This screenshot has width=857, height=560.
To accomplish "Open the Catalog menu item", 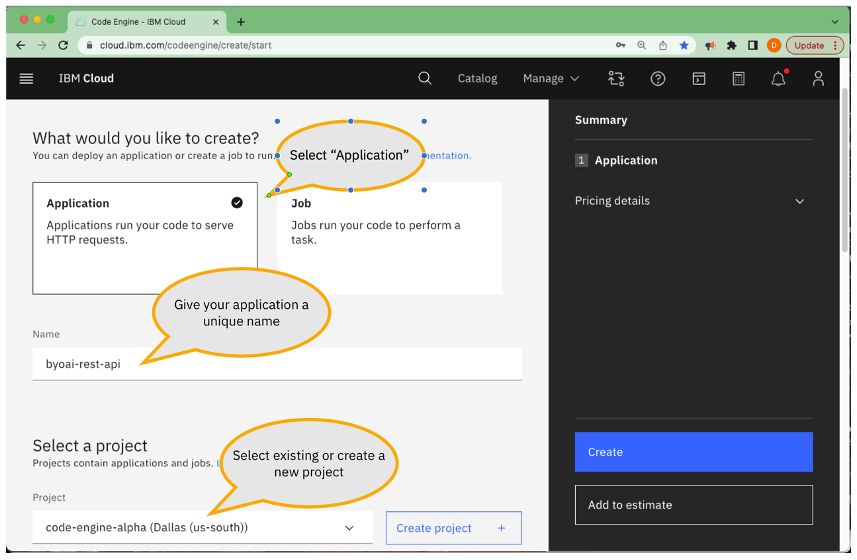I will [477, 79].
